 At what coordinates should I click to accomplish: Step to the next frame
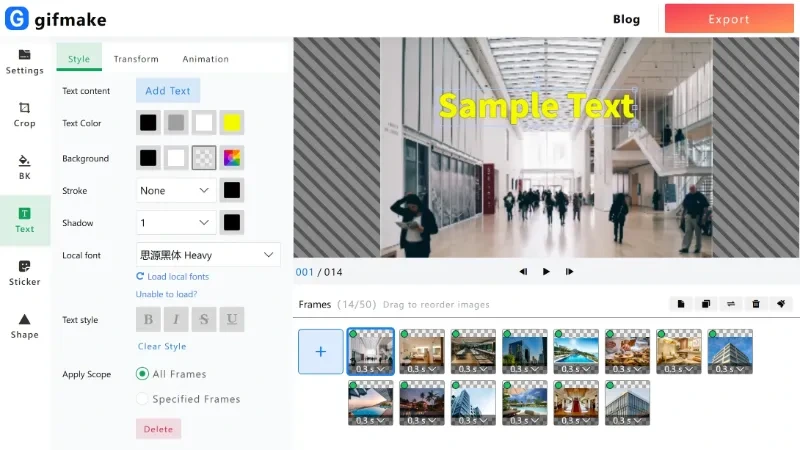(x=569, y=271)
